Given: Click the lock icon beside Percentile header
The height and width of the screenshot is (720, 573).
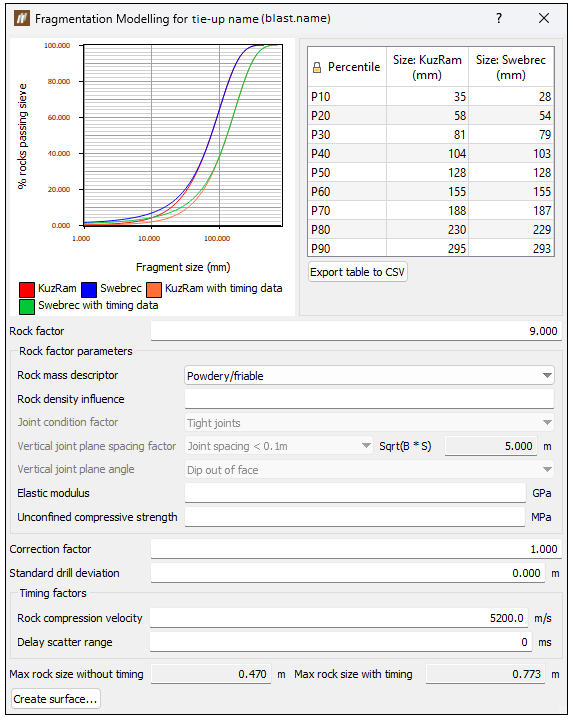Looking at the screenshot, I should coord(317,68).
